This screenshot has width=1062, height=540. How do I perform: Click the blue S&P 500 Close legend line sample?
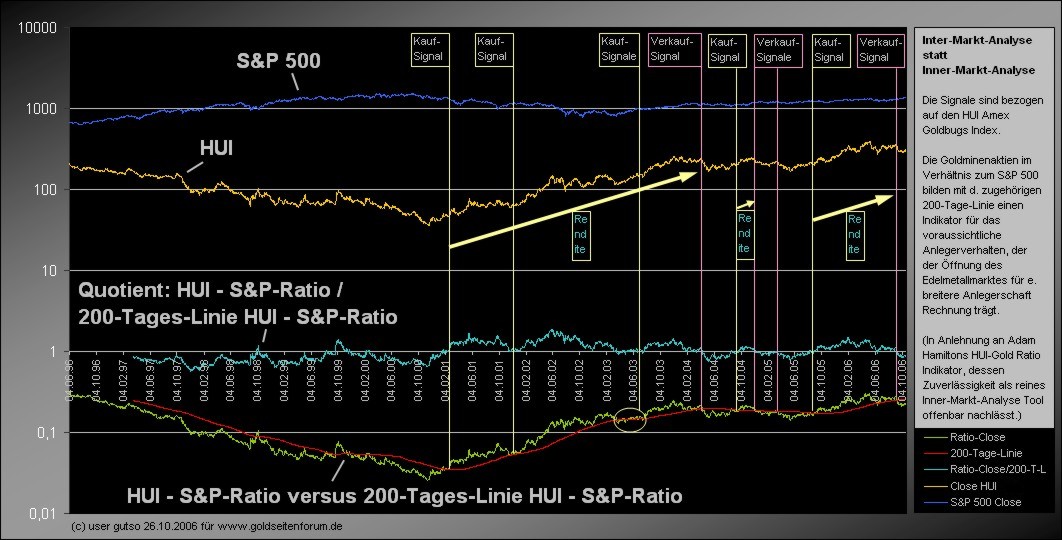coord(935,503)
